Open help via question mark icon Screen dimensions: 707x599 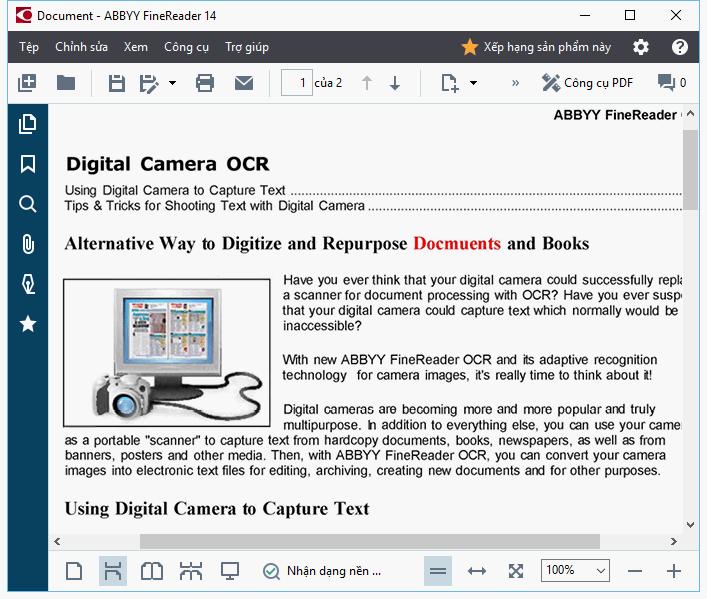pyautogui.click(x=679, y=47)
